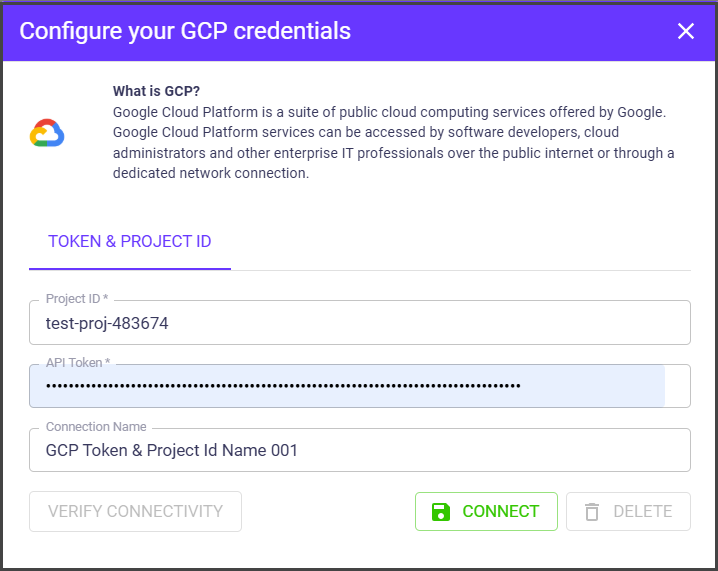Edit the Connection Name text field
The image size is (718, 571).
pyautogui.click(x=360, y=451)
